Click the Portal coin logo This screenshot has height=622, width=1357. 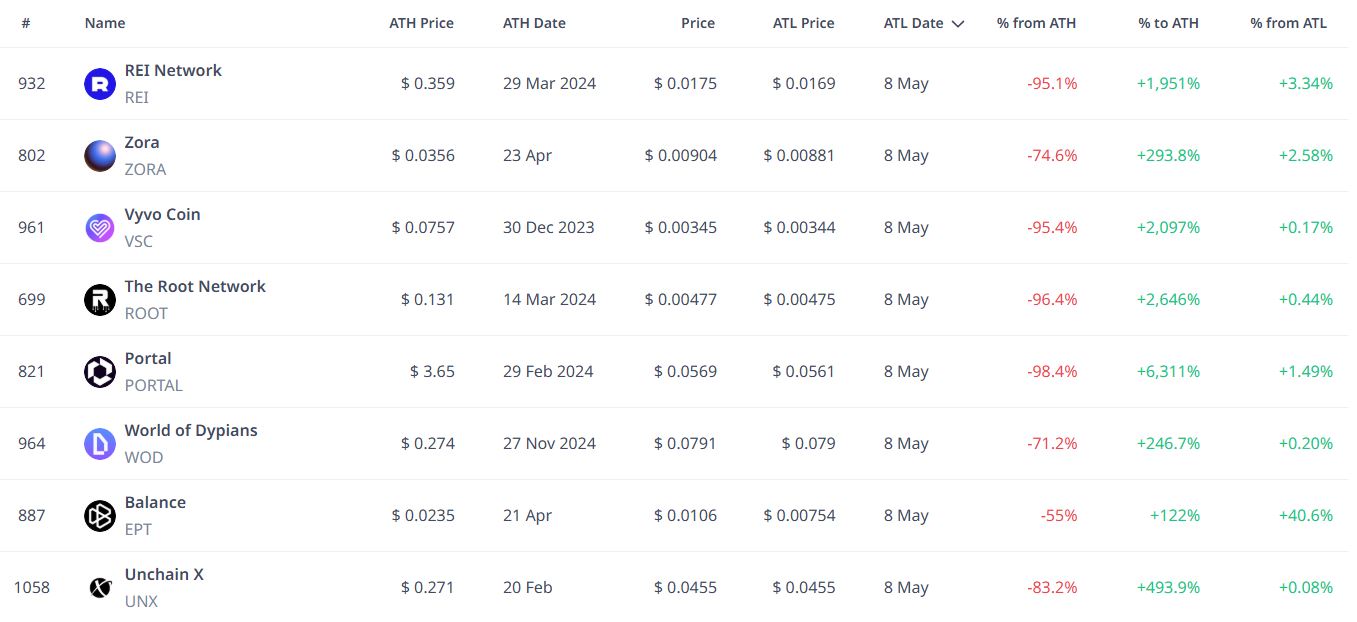(x=100, y=372)
